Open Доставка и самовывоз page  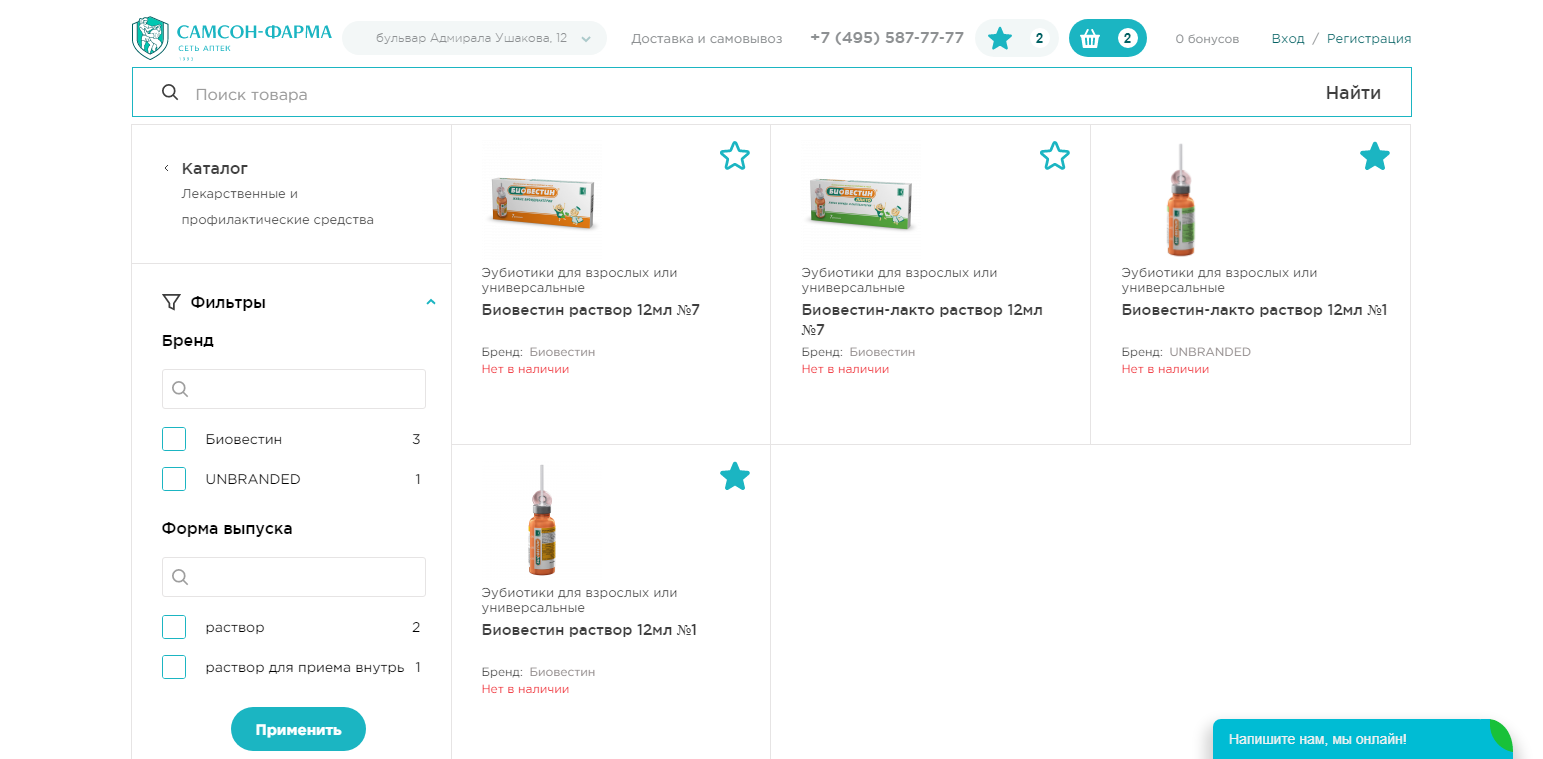(x=707, y=39)
